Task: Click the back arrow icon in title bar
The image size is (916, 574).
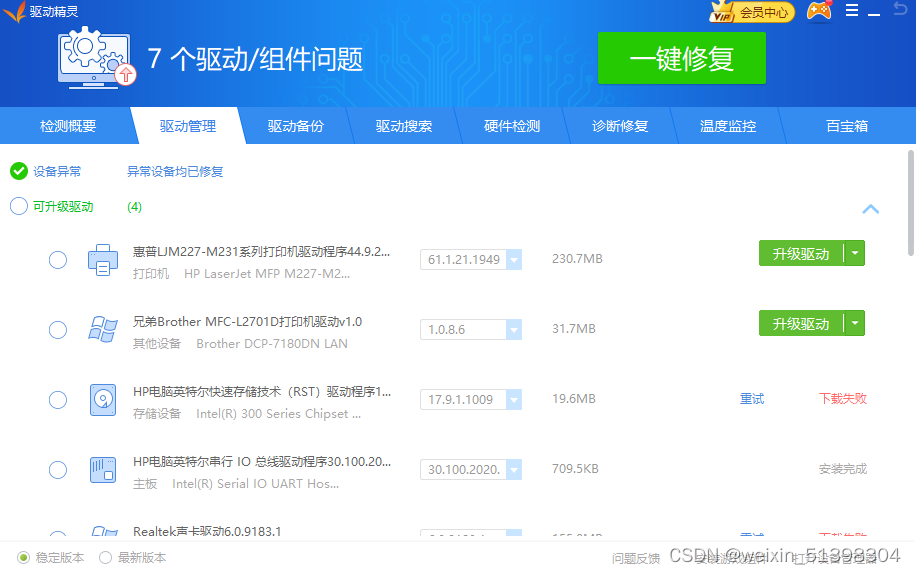Action: (900, 8)
